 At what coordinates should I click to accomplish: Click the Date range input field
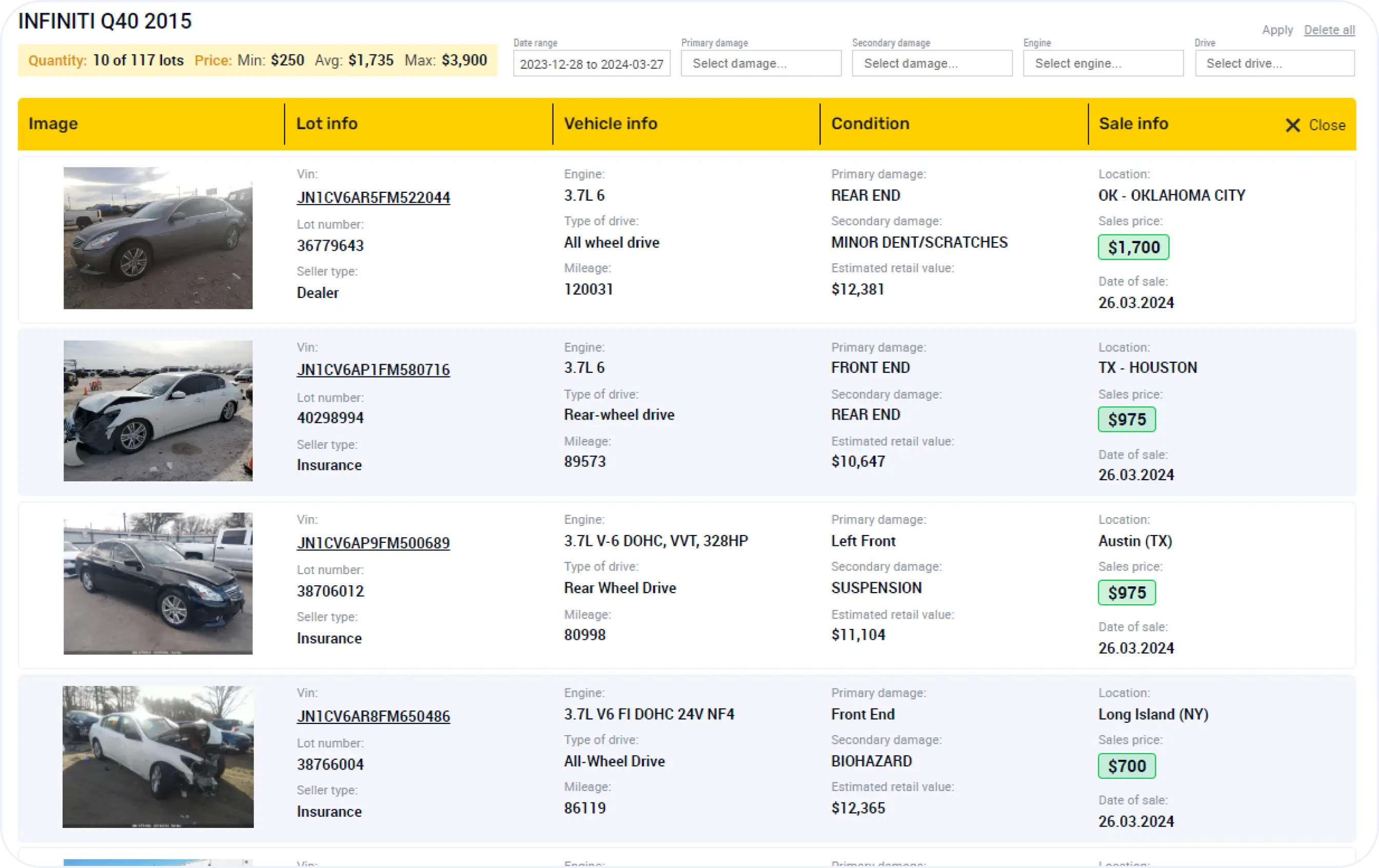591,64
